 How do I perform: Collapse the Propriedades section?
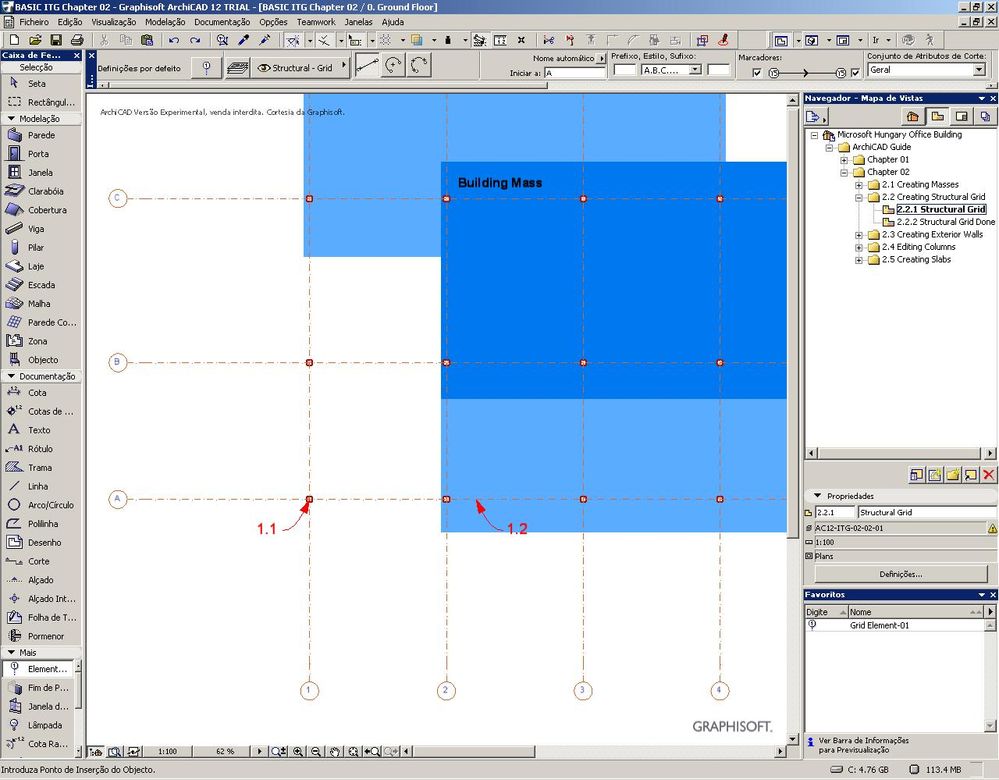[817, 496]
